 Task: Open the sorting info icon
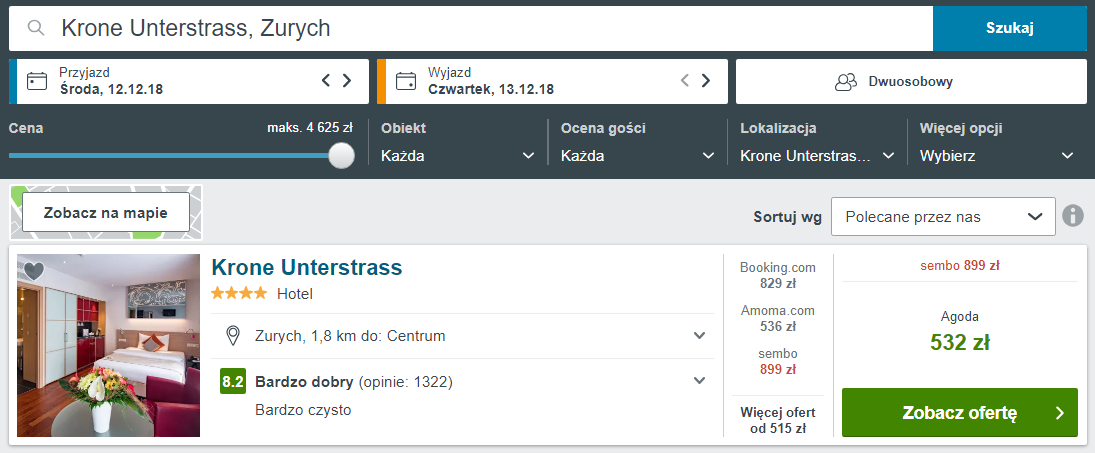1073,216
